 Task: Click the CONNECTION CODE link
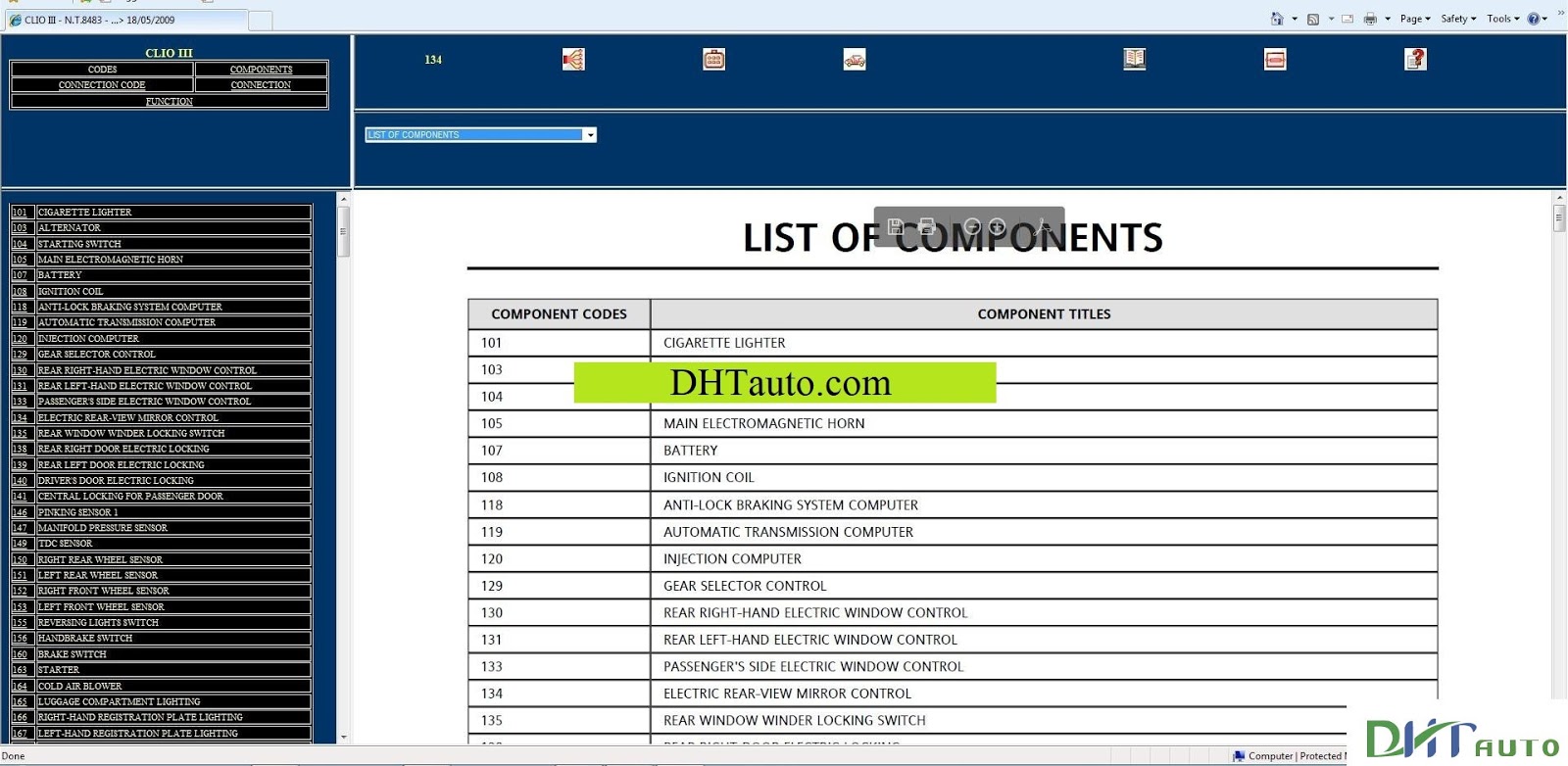pos(102,85)
